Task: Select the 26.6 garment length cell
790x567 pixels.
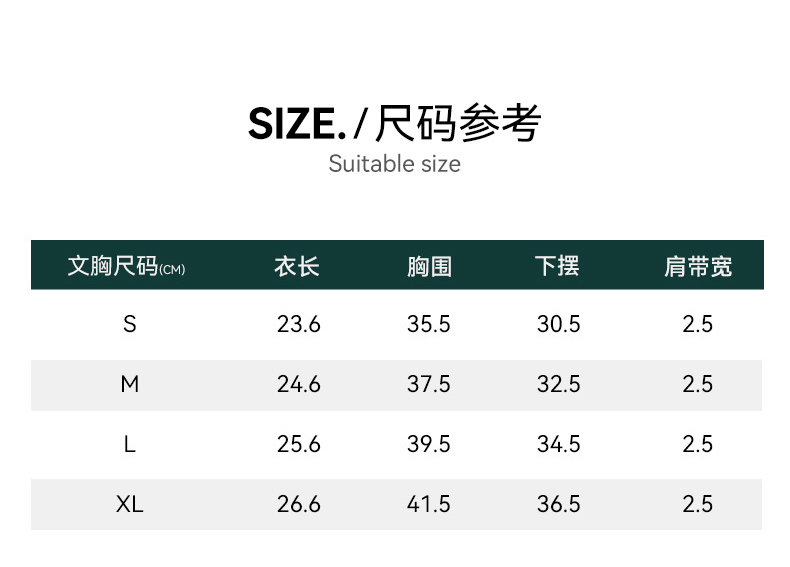Action: click(298, 504)
